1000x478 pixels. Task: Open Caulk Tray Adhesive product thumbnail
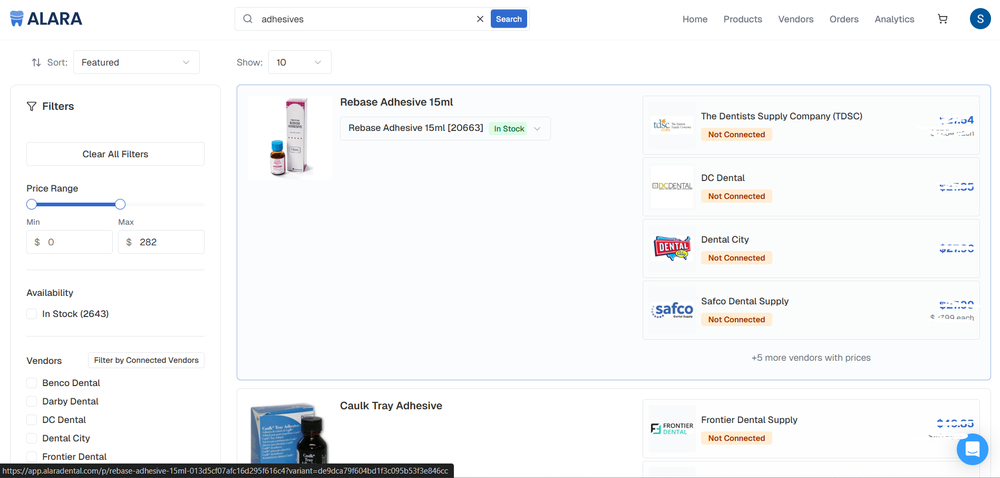pyautogui.click(x=290, y=433)
